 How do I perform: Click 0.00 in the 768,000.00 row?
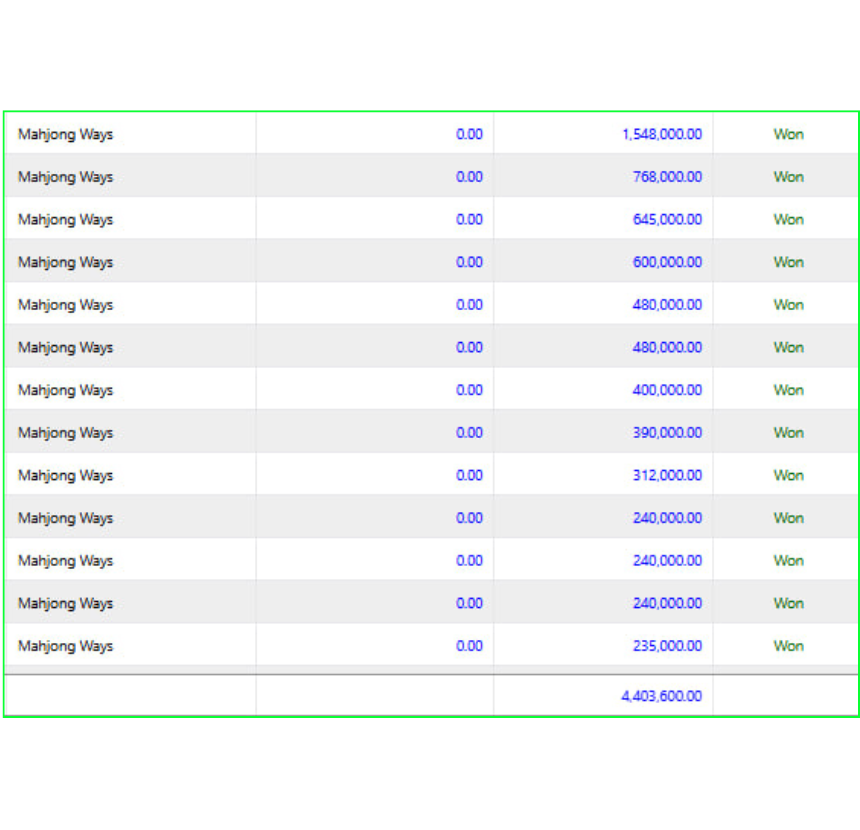click(469, 177)
